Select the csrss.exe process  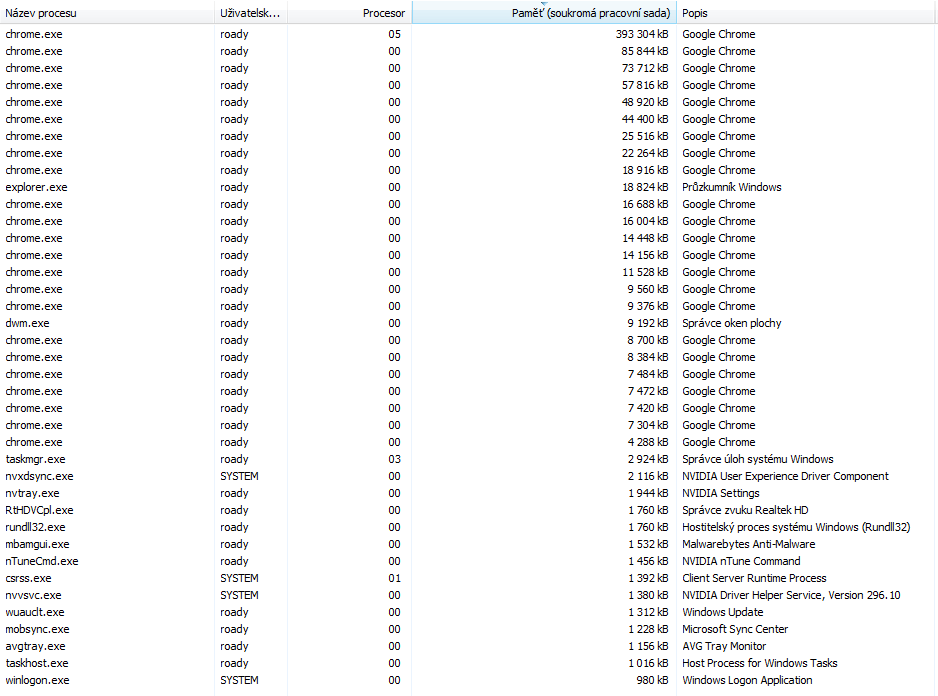tap(28, 578)
